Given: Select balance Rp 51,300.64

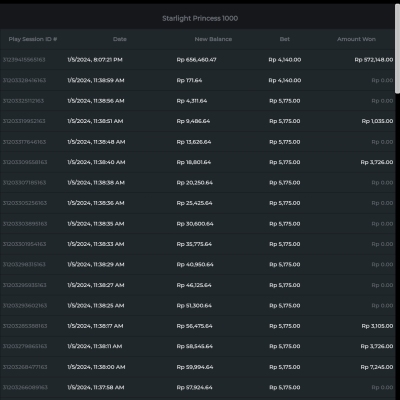Looking at the screenshot, I should (x=194, y=305).
